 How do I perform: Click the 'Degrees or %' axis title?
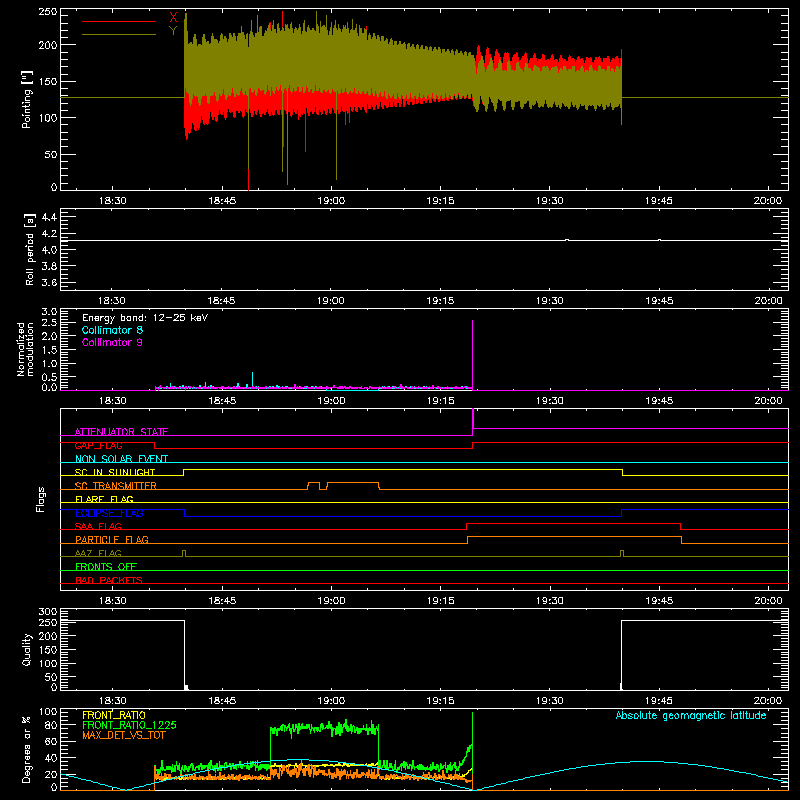coord(27,749)
